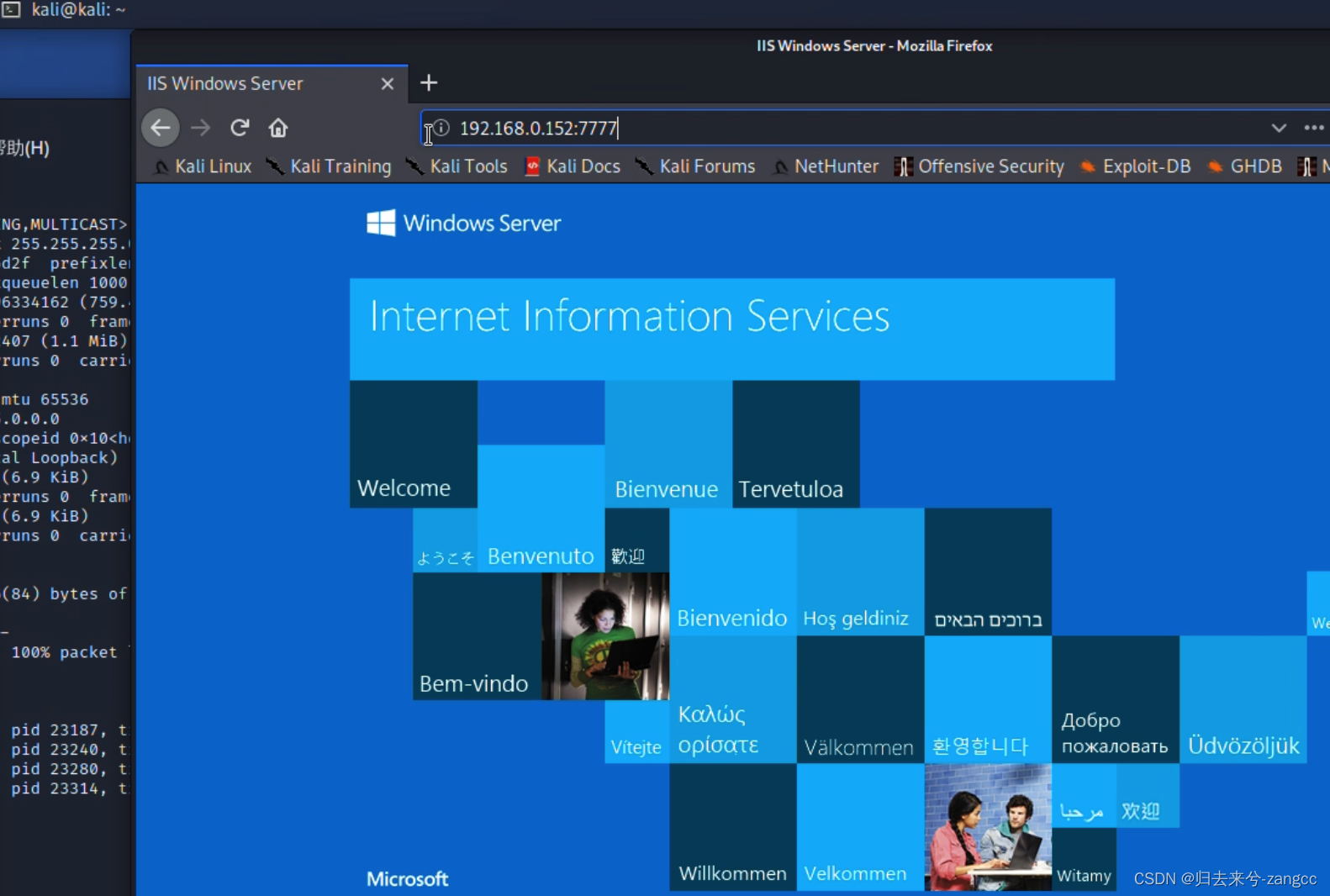Open the Kali Tools bookmark
Viewport: 1330px width, 896px height.
[x=457, y=166]
